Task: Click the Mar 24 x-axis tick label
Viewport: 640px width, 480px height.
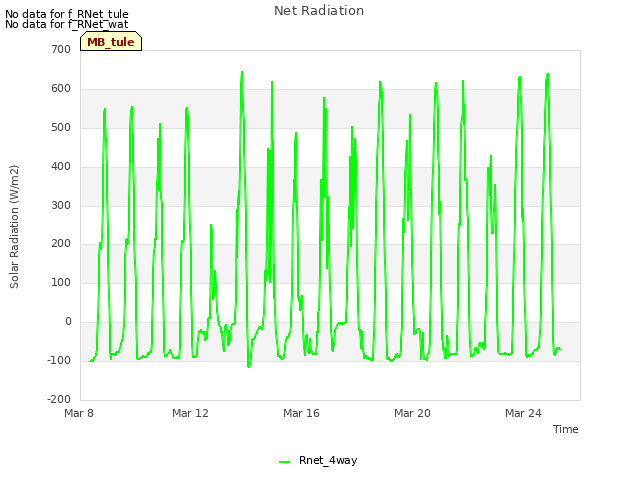Action: (x=523, y=413)
